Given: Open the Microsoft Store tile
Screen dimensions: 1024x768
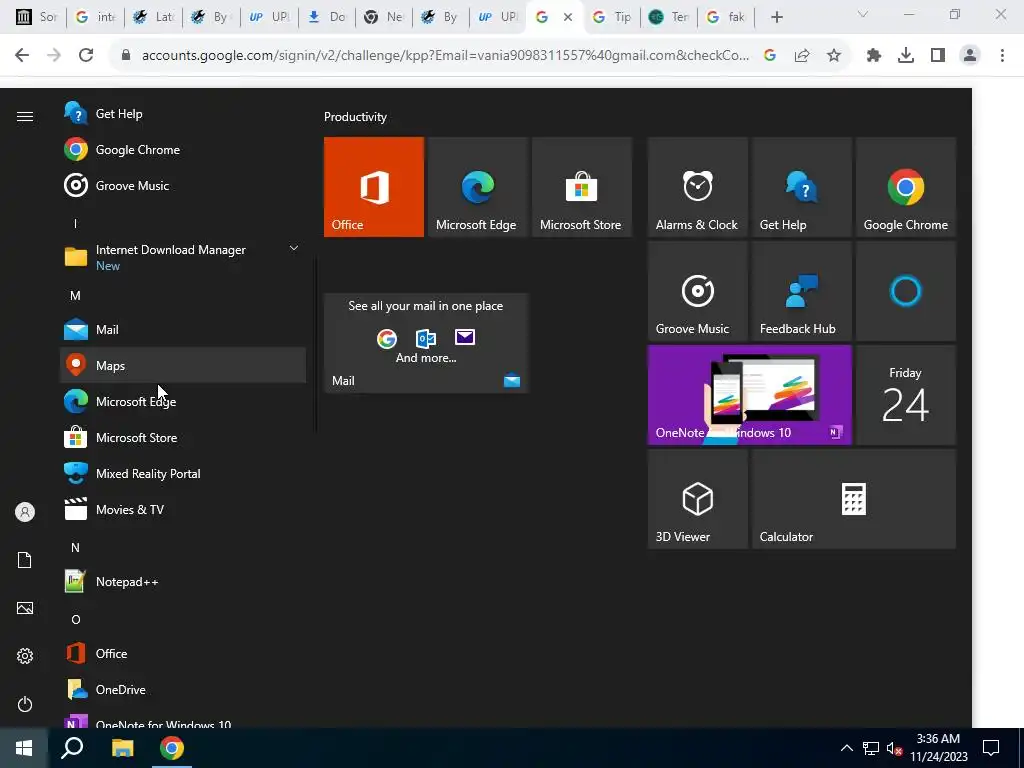Looking at the screenshot, I should [x=581, y=187].
